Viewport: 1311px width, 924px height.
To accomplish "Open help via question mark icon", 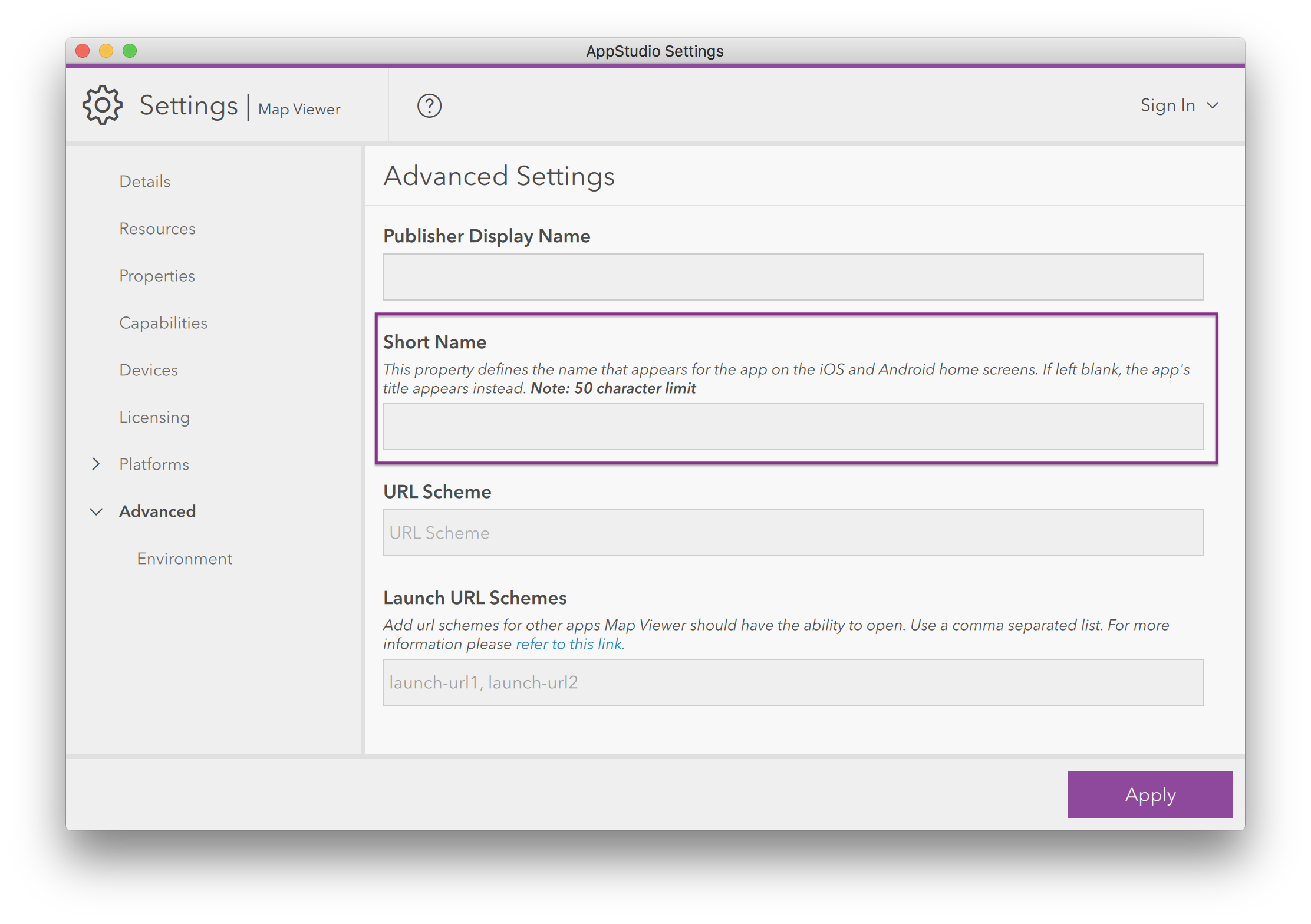I will coord(429,106).
